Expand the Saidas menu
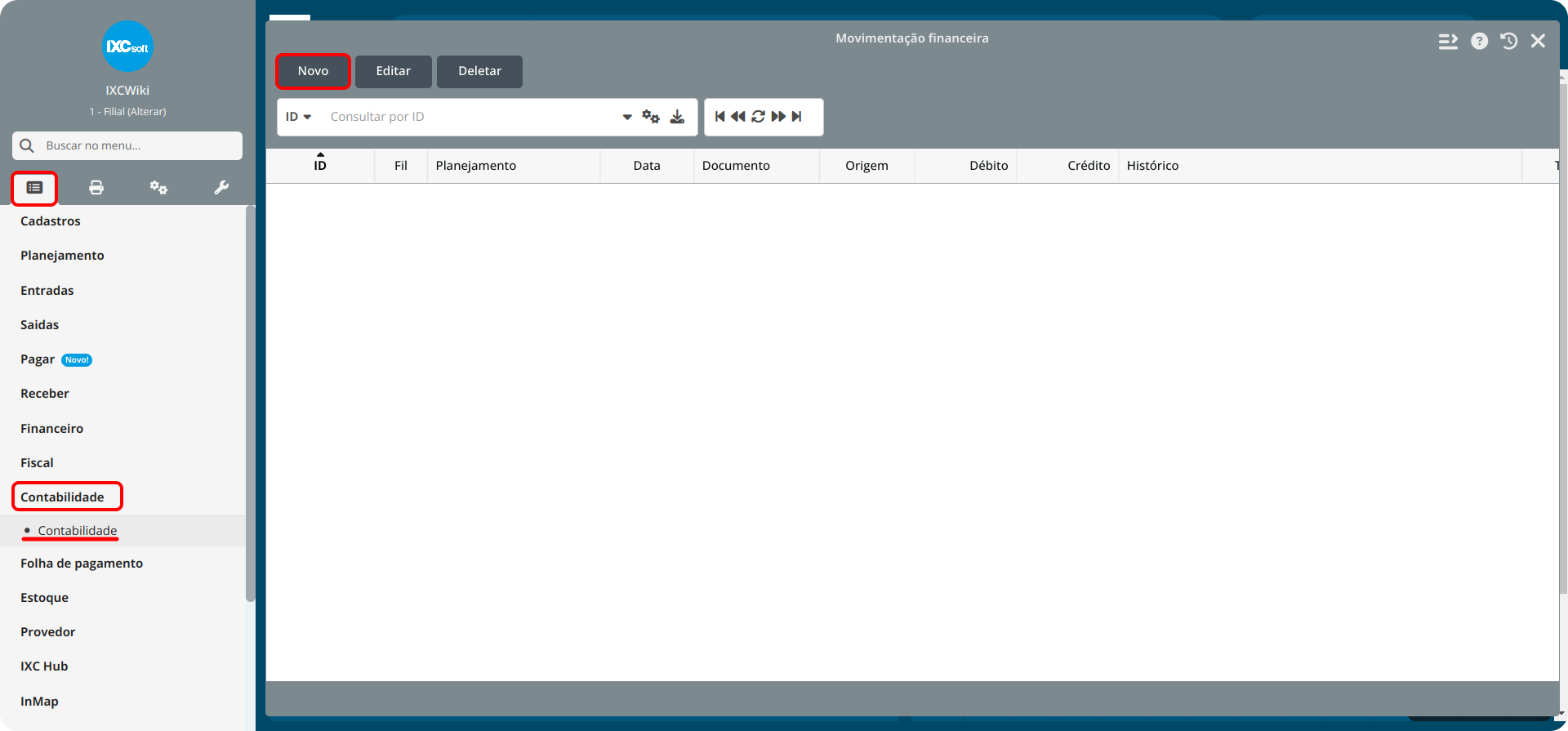This screenshot has width=1568, height=731. pos(40,325)
